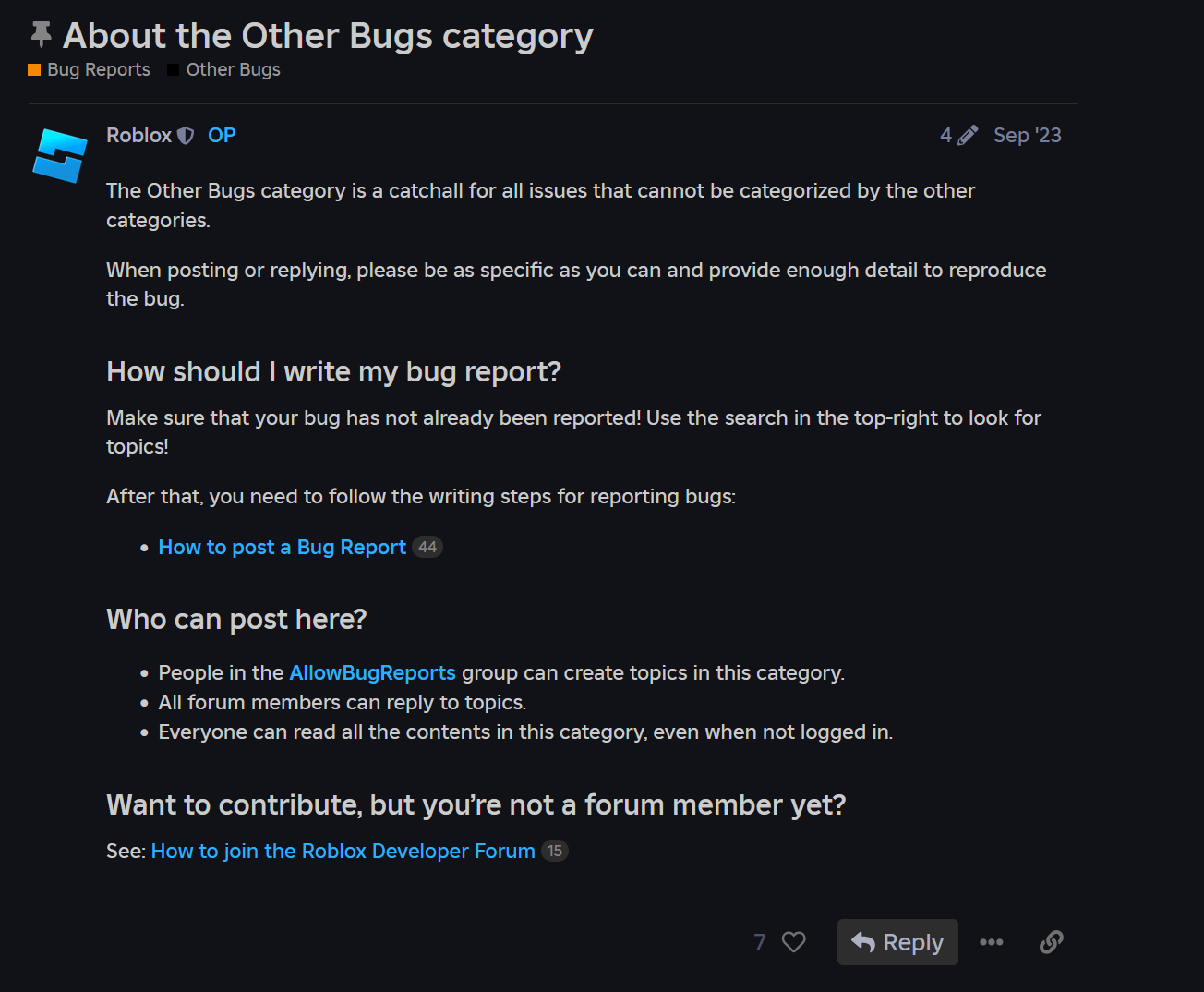
Task: Visit the AllowBugReports group page
Action: (372, 672)
